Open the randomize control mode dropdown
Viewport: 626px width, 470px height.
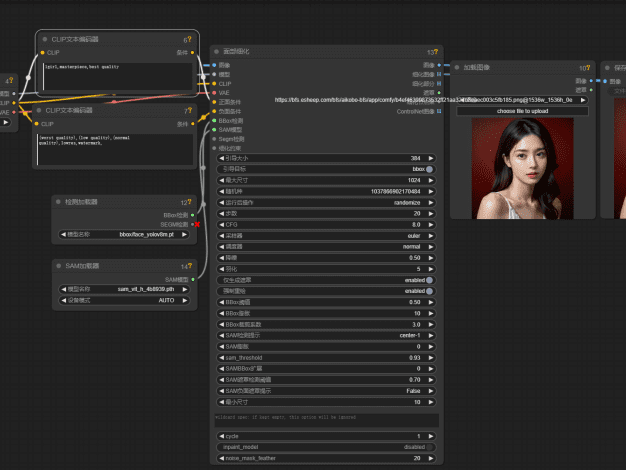pyautogui.click(x=326, y=202)
